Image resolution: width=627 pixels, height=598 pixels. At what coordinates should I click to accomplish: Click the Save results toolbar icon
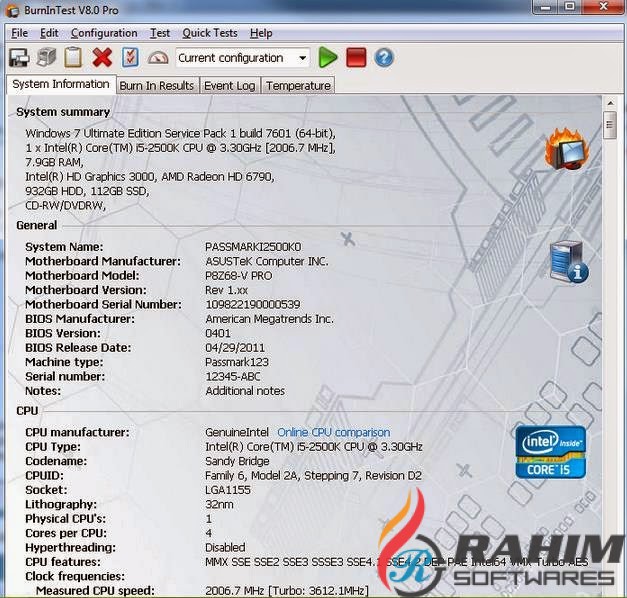(19, 58)
